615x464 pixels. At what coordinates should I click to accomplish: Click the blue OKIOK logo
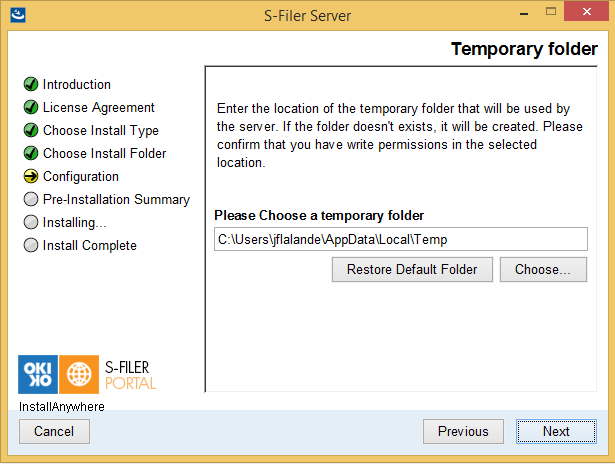pos(38,374)
